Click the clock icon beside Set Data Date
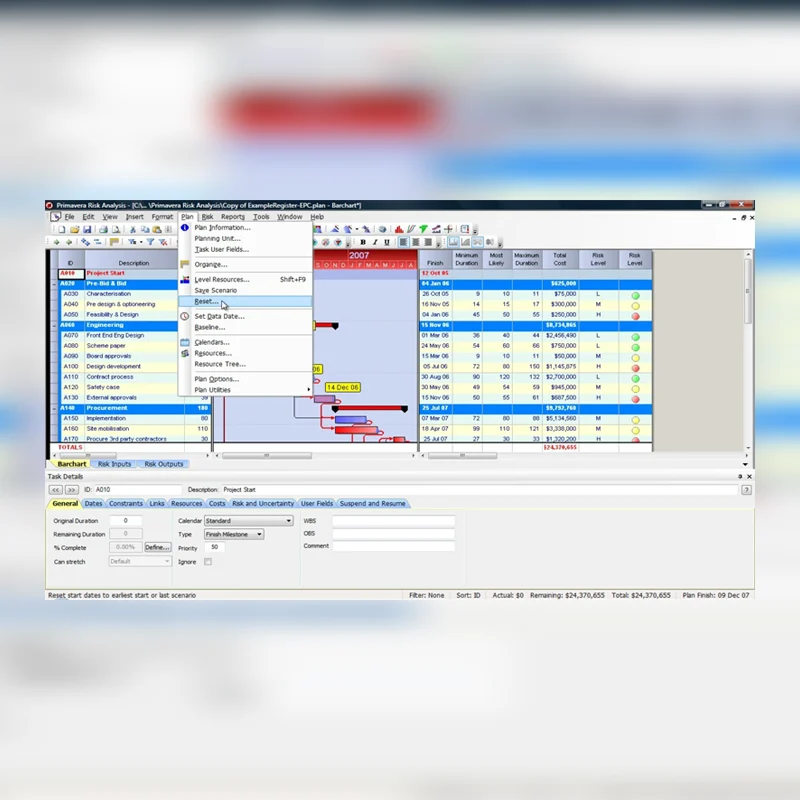Viewport: 800px width, 800px height. pyautogui.click(x=185, y=316)
